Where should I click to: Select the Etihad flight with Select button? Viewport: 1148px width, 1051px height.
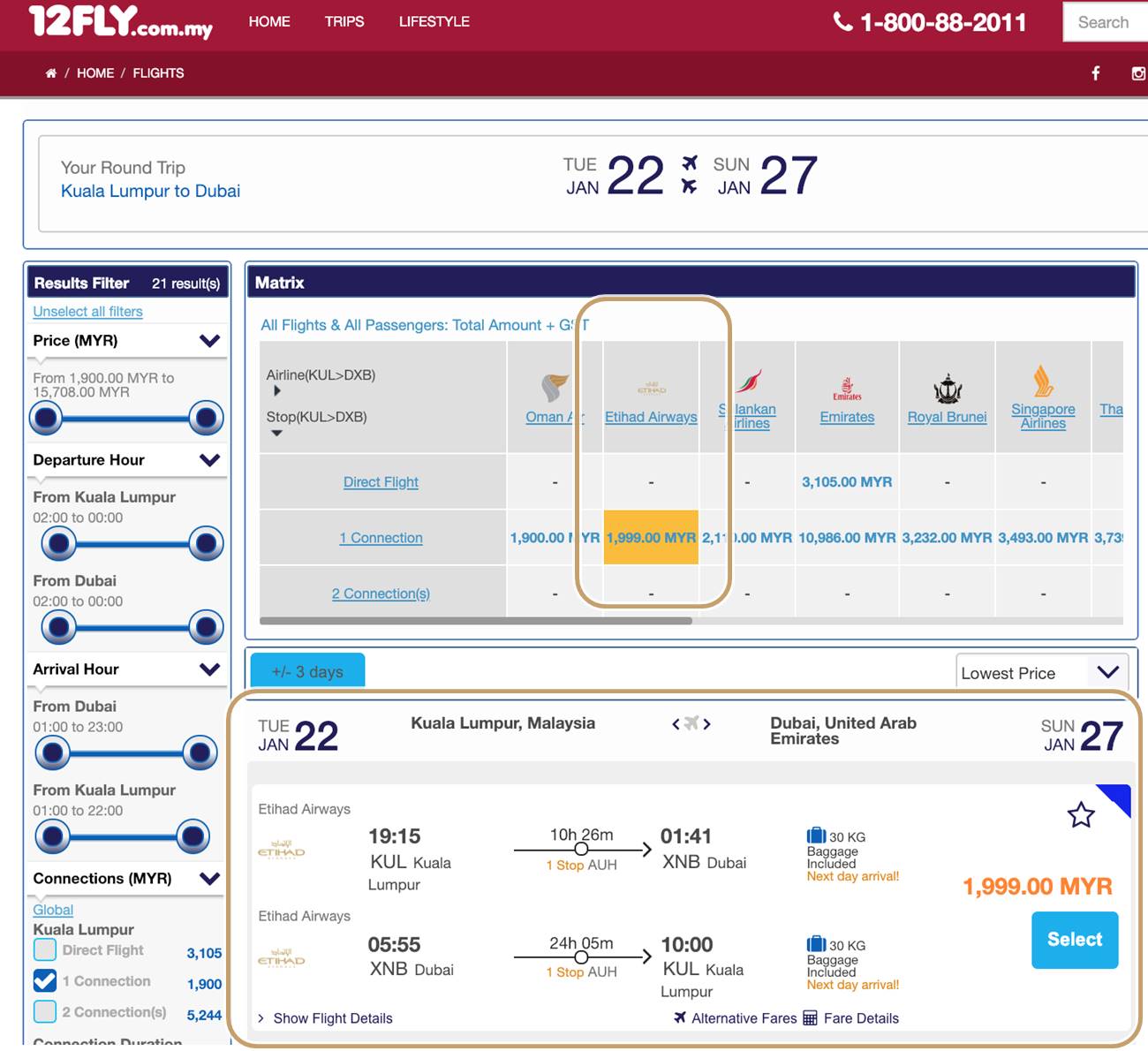(1075, 940)
